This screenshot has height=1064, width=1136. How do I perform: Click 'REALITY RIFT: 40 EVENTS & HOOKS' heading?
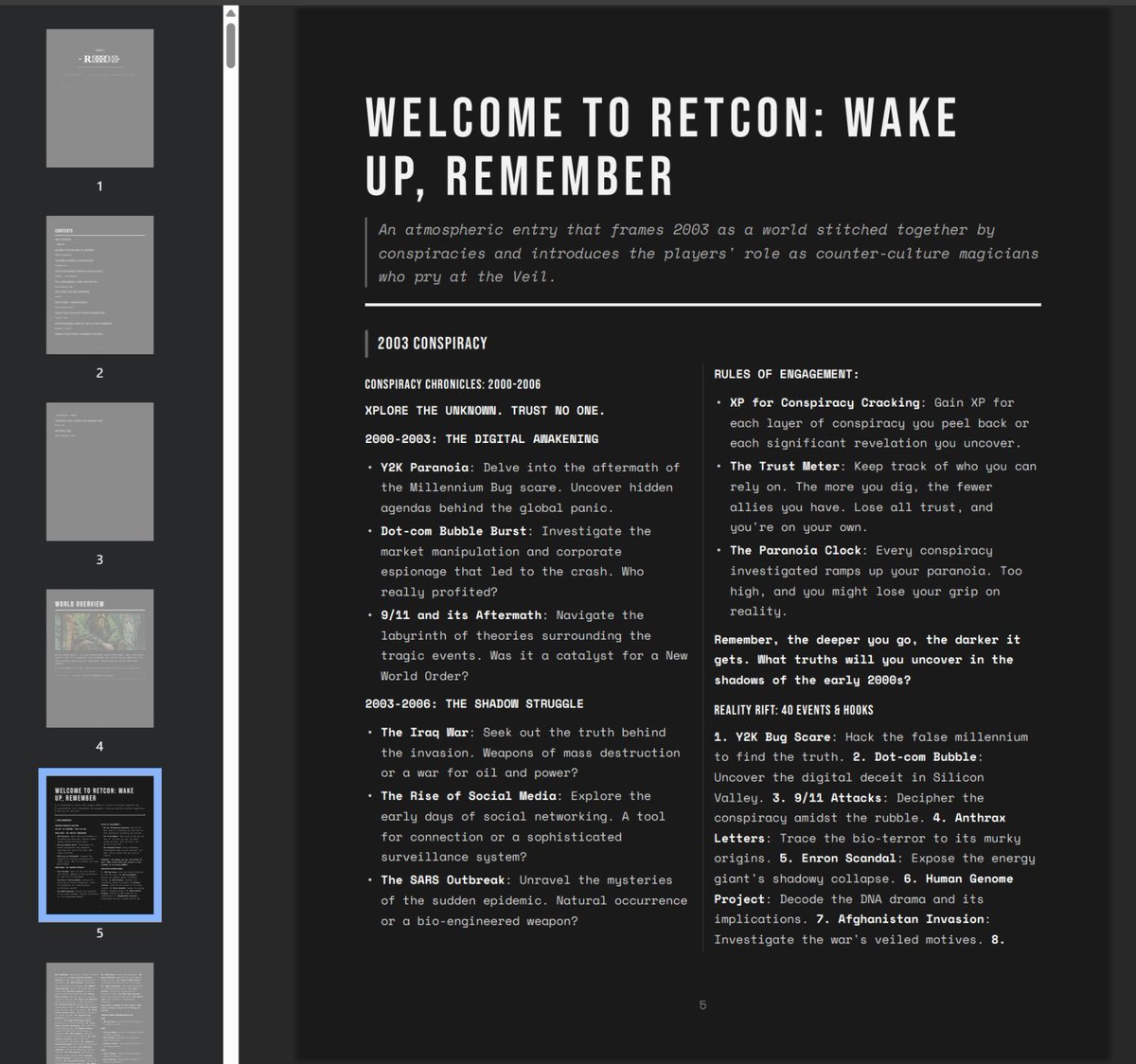click(793, 710)
